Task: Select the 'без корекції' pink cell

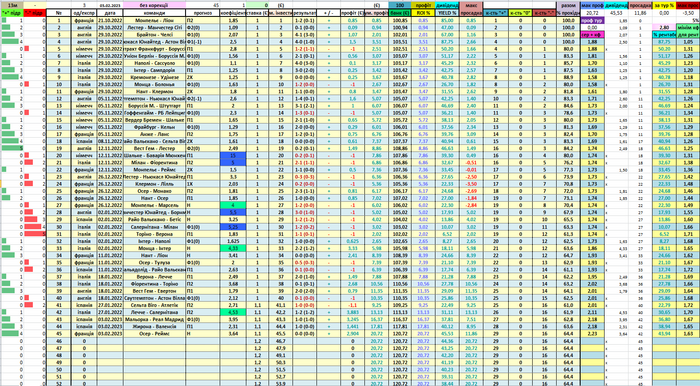Action: 154,5
